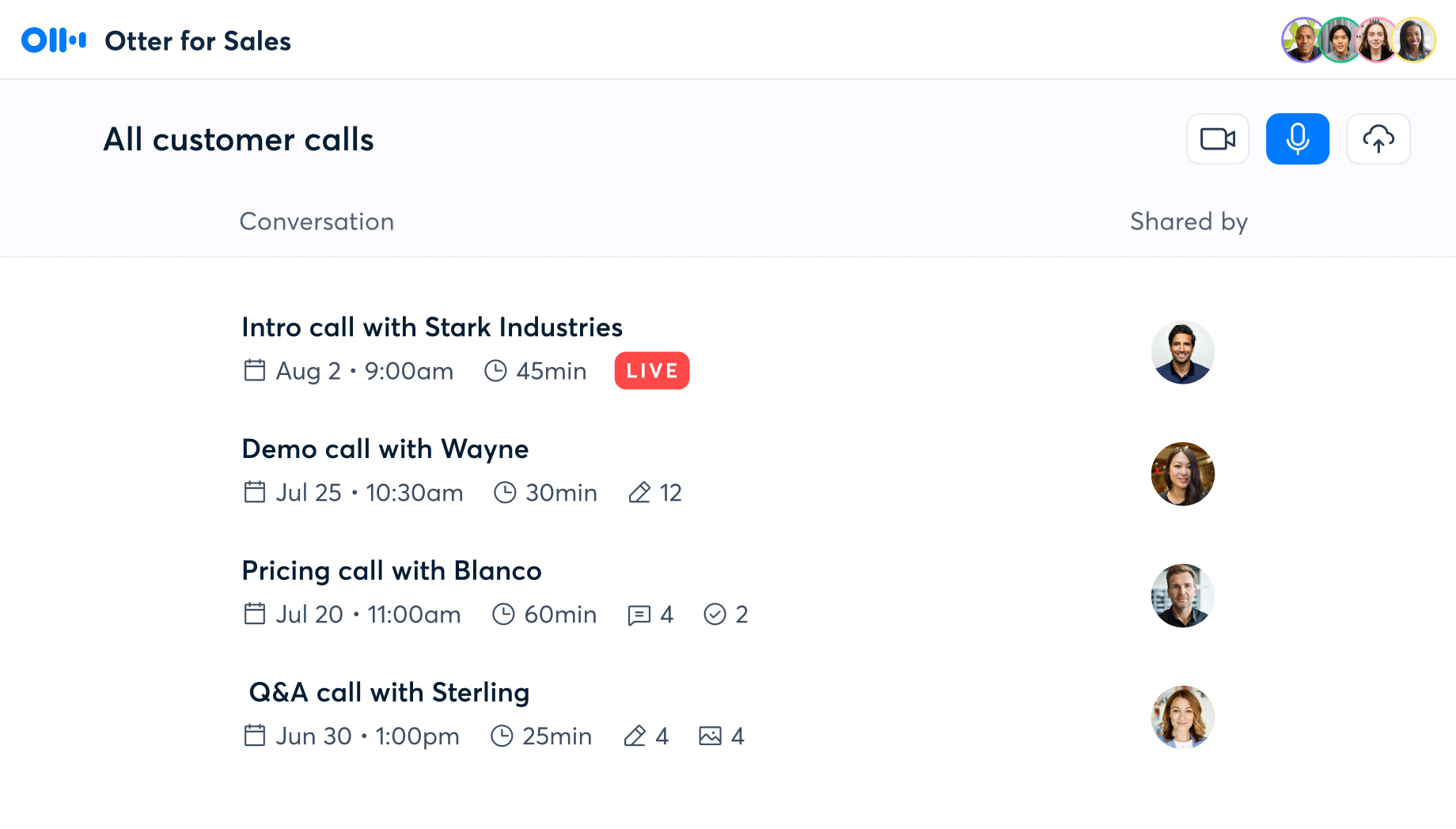Open Pricing call with Blanco
The height and width of the screenshot is (829, 1456).
(x=392, y=571)
